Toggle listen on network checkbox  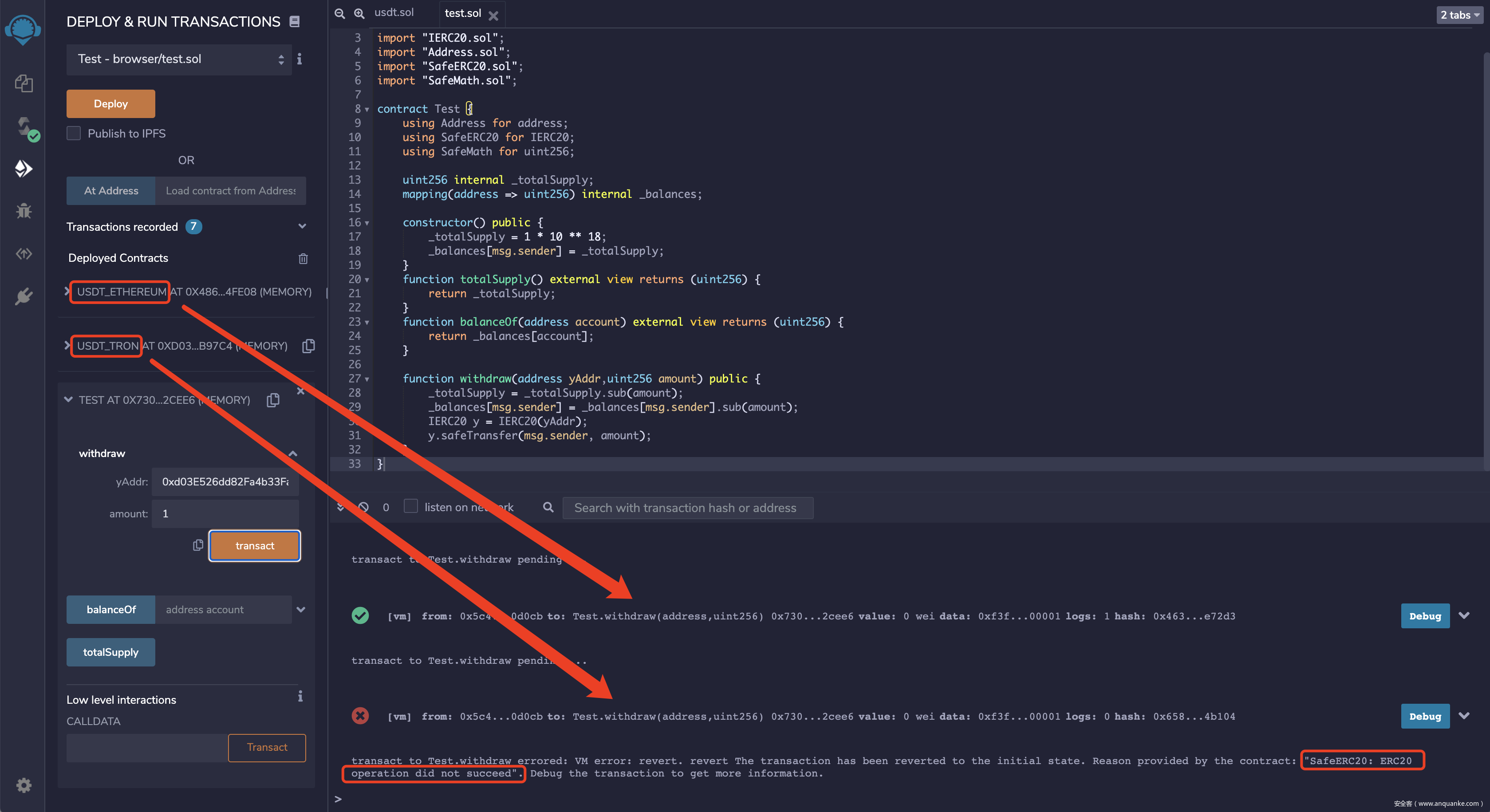[x=411, y=507]
